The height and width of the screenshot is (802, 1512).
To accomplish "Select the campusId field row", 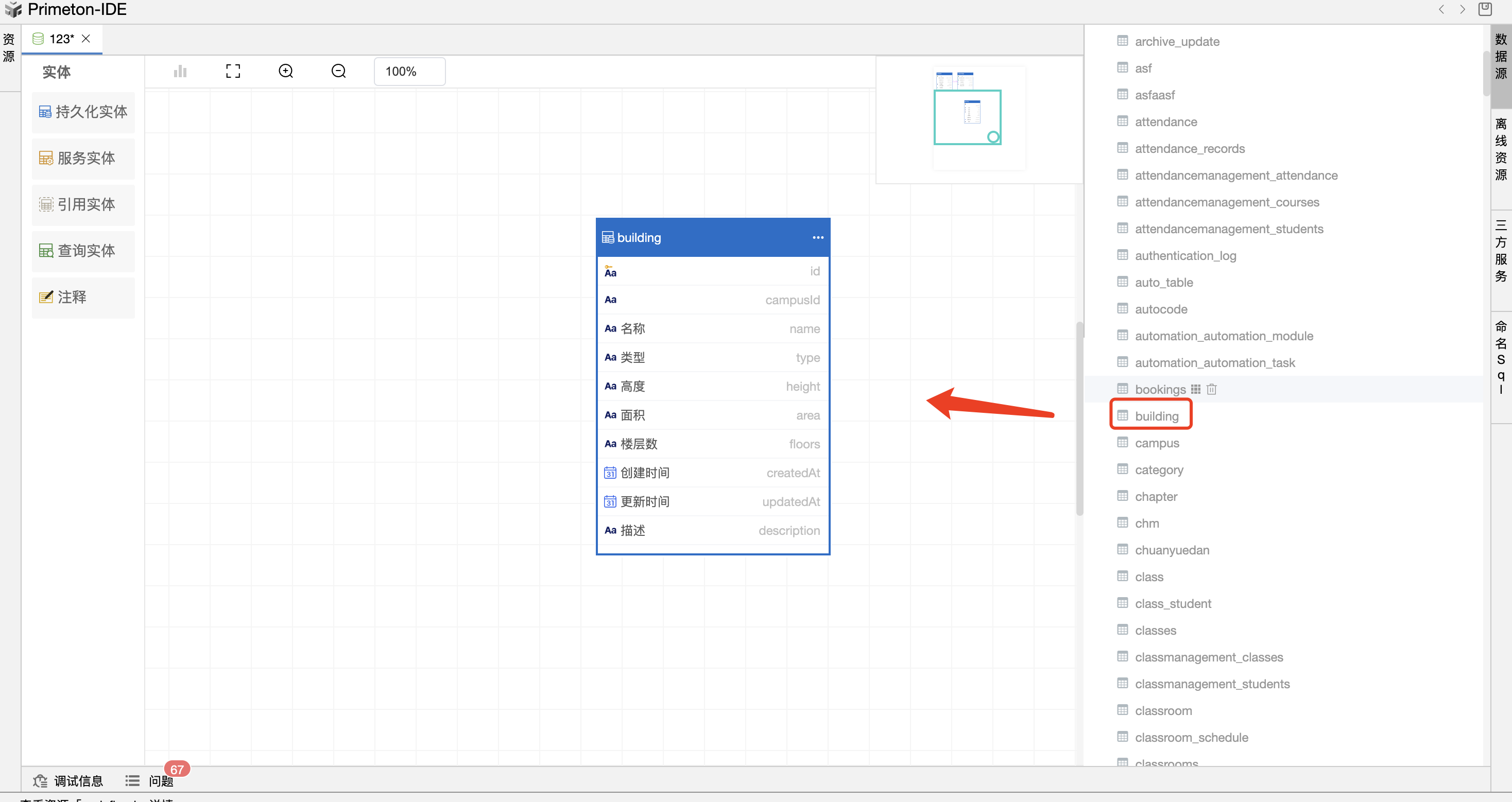I will click(712, 300).
